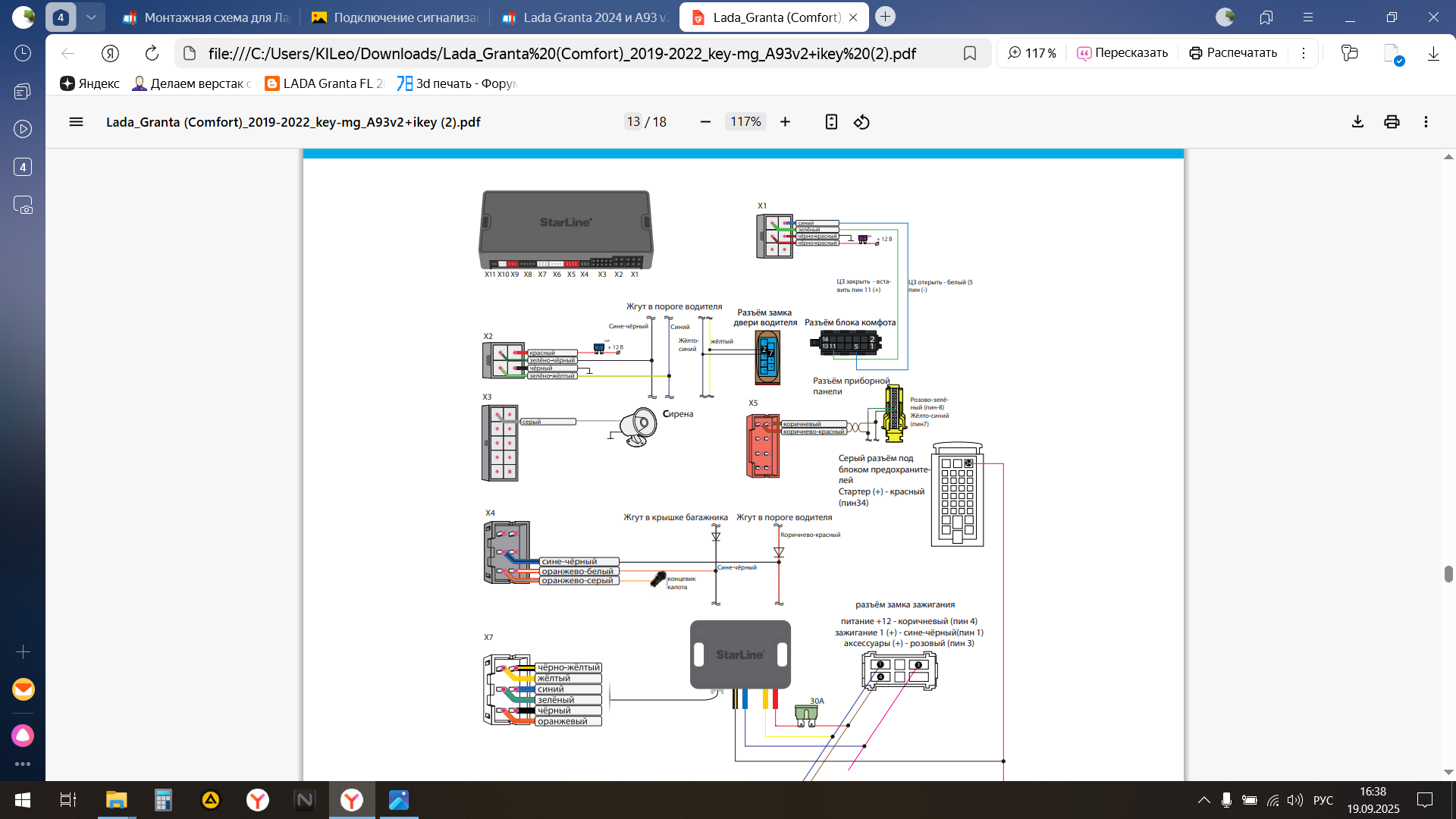Expand the tab group dropdown chevron
Image resolution: width=1456 pixels, height=819 pixels.
[91, 17]
